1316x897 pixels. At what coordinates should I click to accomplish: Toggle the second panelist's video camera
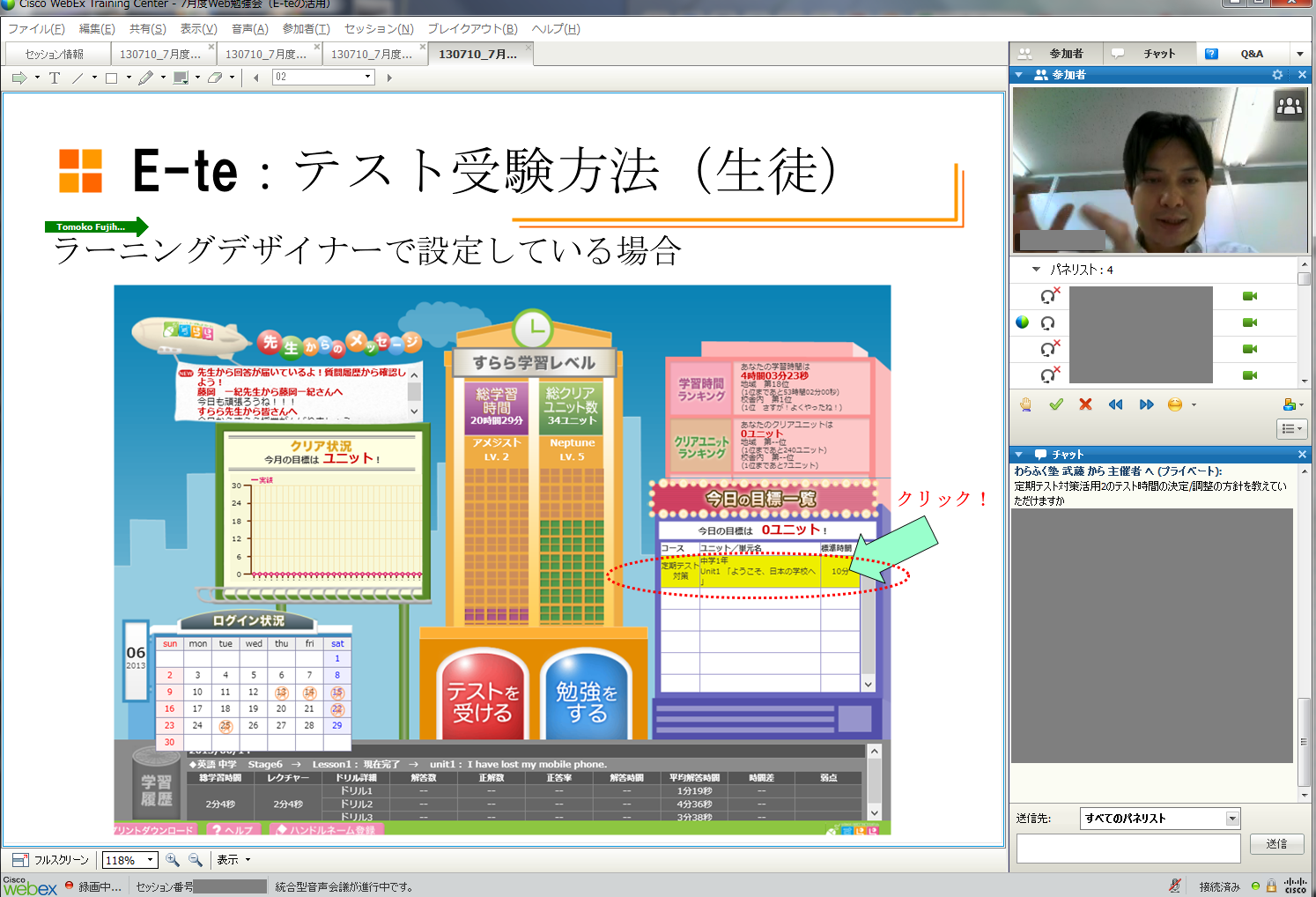1250,322
